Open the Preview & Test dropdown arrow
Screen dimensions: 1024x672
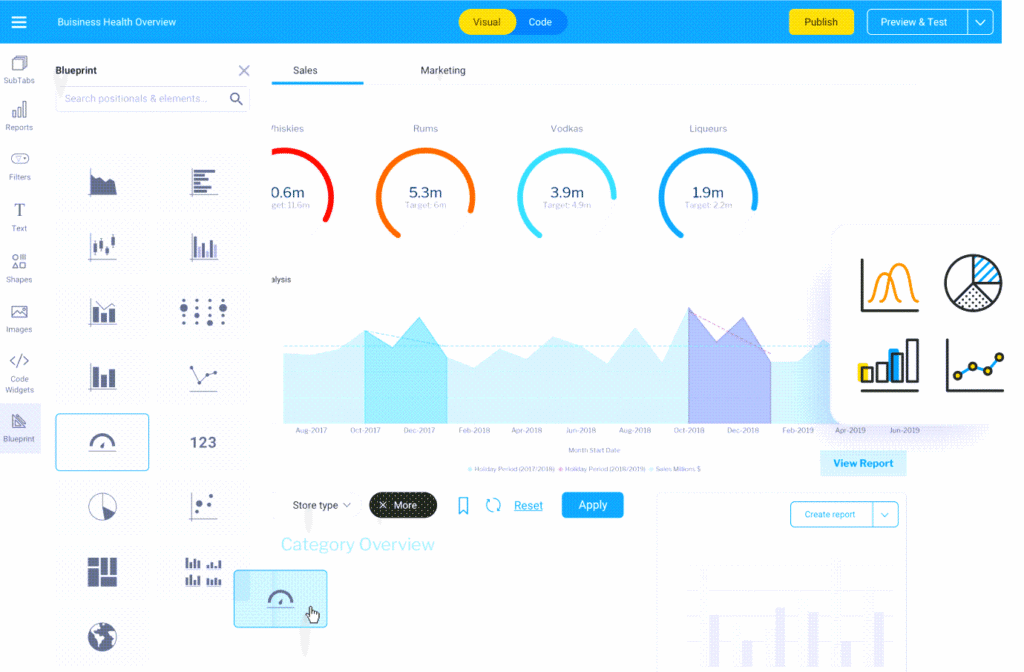980,22
